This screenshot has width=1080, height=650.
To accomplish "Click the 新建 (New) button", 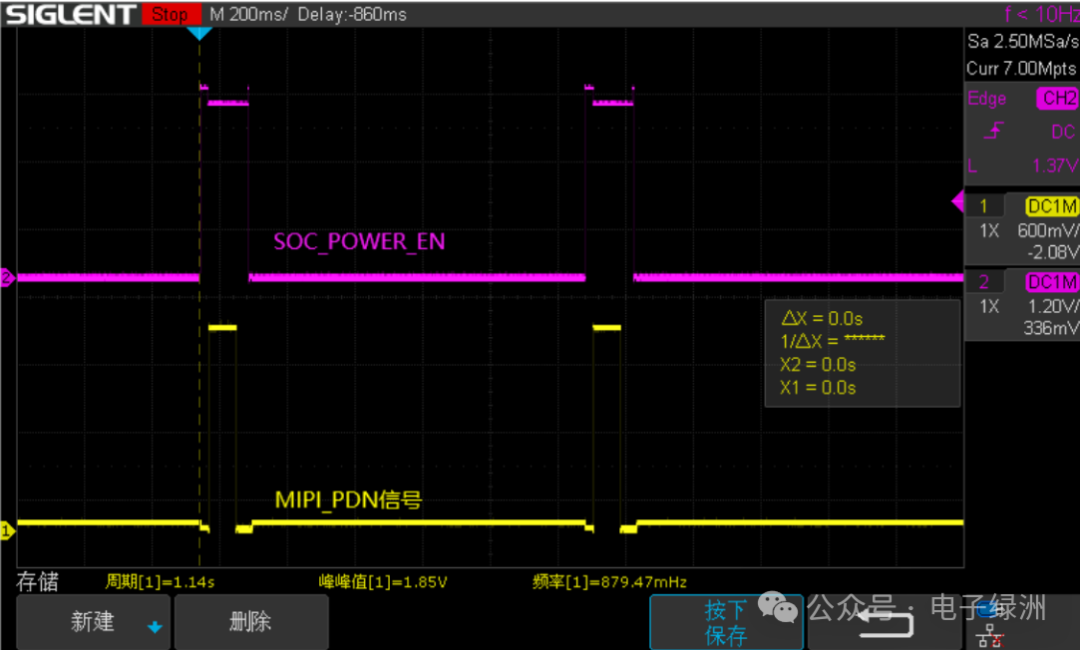I will click(x=94, y=622).
